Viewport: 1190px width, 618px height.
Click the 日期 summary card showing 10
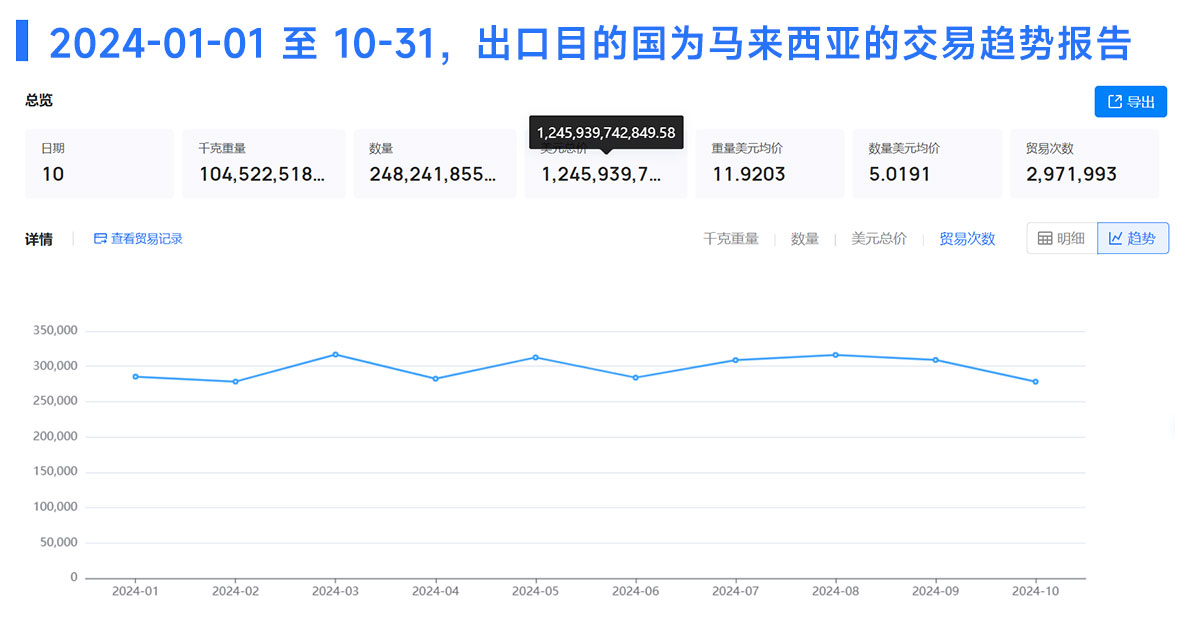(99, 163)
